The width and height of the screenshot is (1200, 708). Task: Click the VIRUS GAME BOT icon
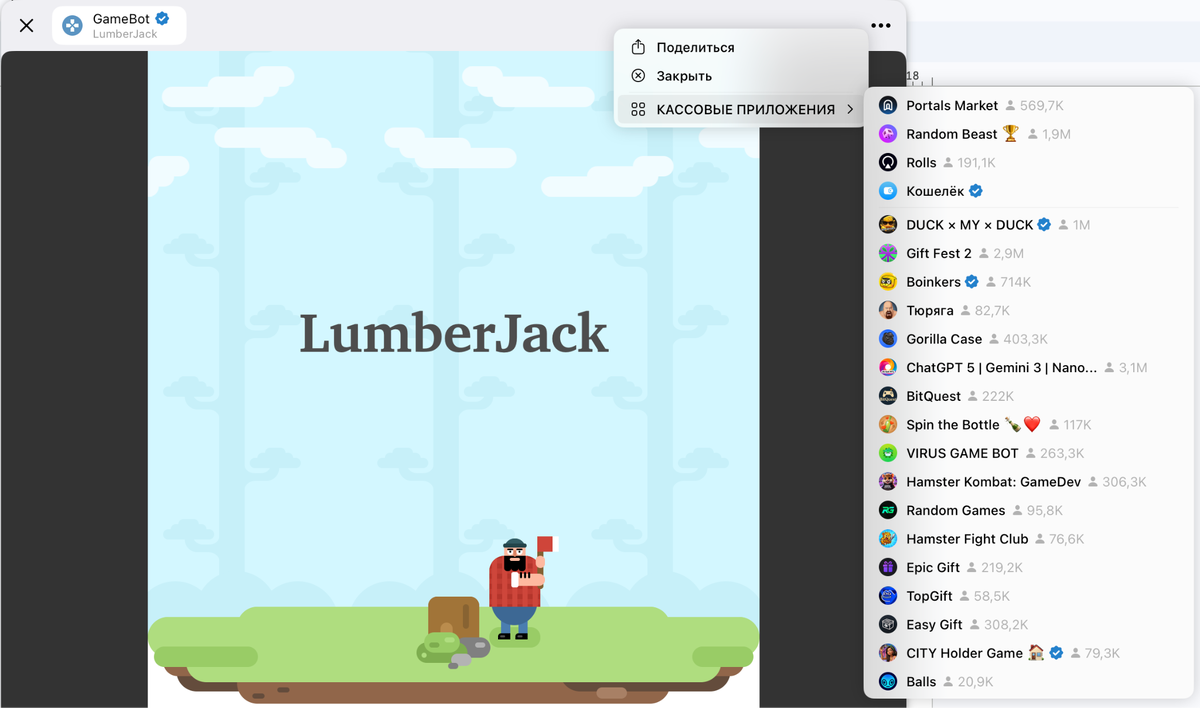(888, 453)
